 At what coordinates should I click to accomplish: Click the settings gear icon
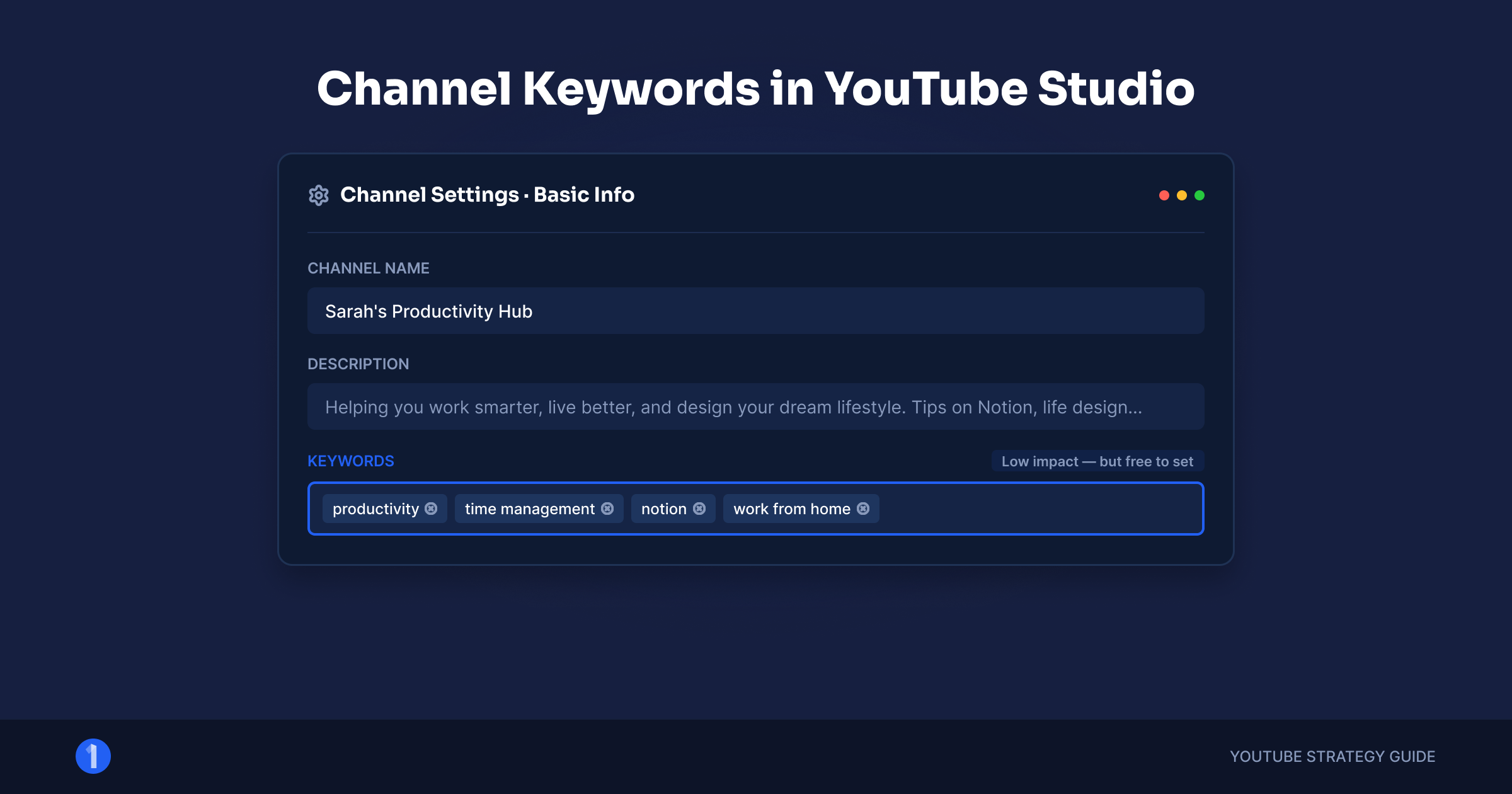(x=319, y=195)
